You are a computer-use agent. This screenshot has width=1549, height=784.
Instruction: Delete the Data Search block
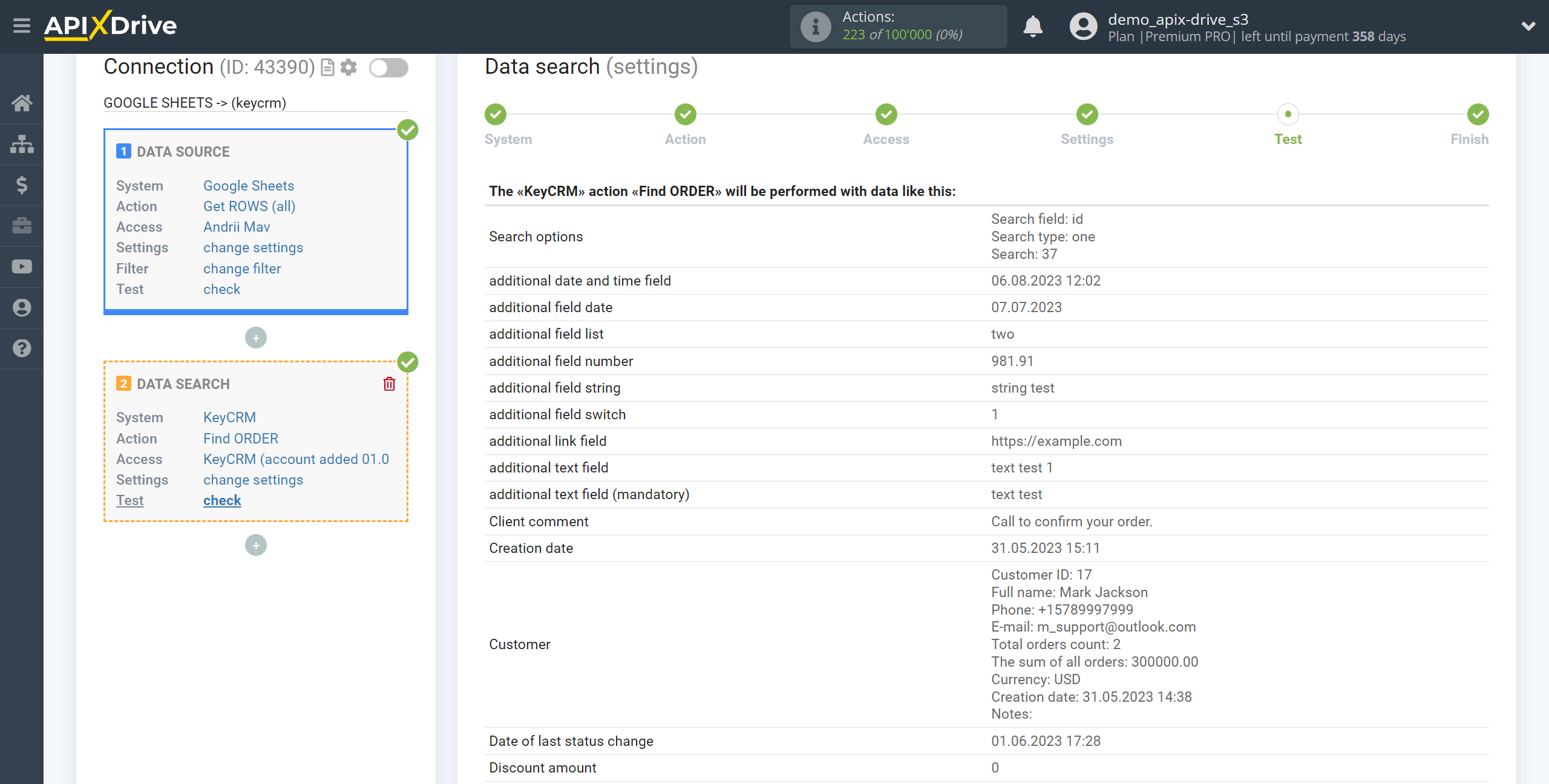coord(389,384)
